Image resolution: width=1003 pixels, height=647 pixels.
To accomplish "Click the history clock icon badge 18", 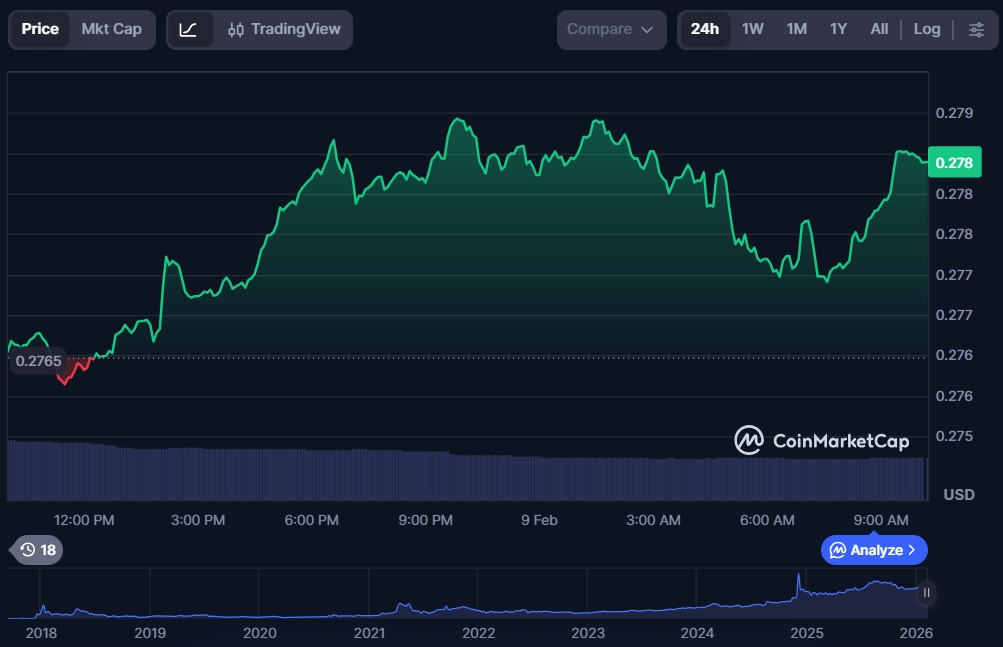I will point(38,550).
